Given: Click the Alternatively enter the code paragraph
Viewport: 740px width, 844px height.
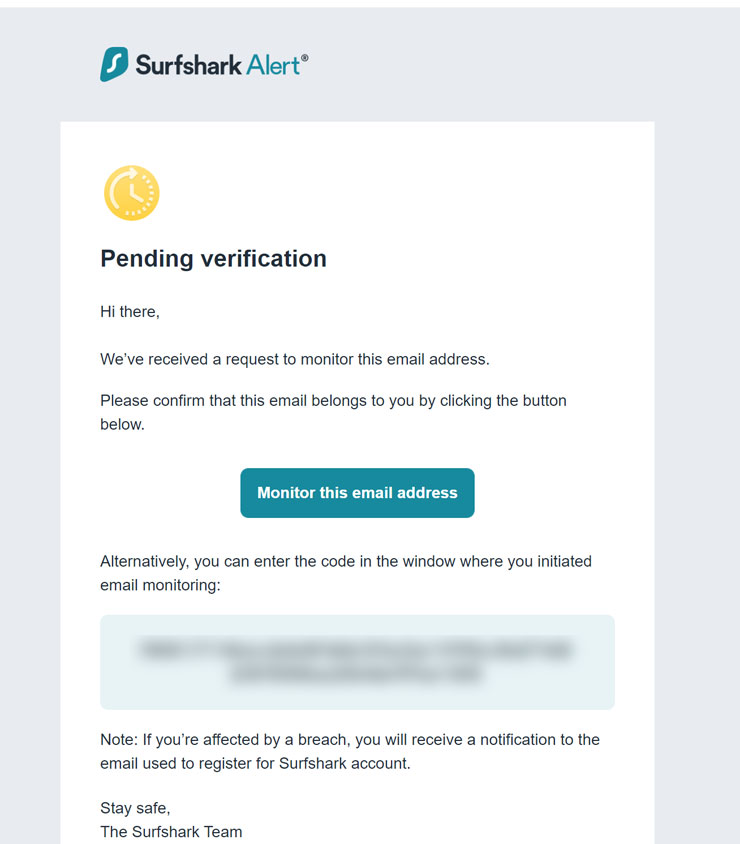Looking at the screenshot, I should coord(345,562).
